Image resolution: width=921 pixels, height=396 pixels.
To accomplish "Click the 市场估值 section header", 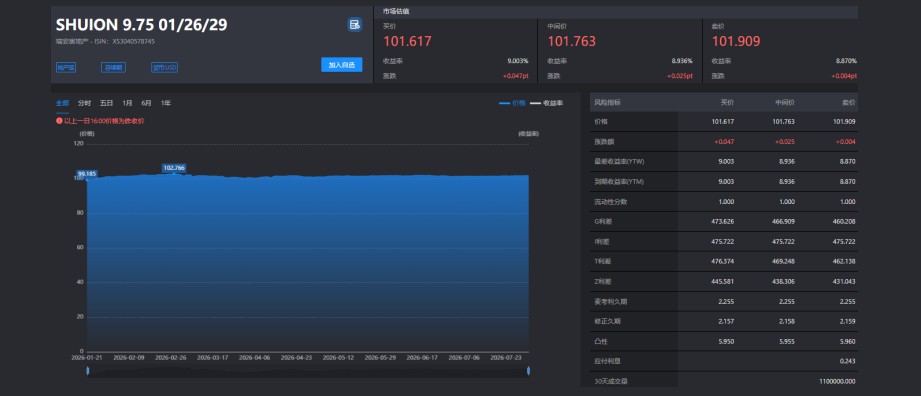I will pyautogui.click(x=396, y=11).
